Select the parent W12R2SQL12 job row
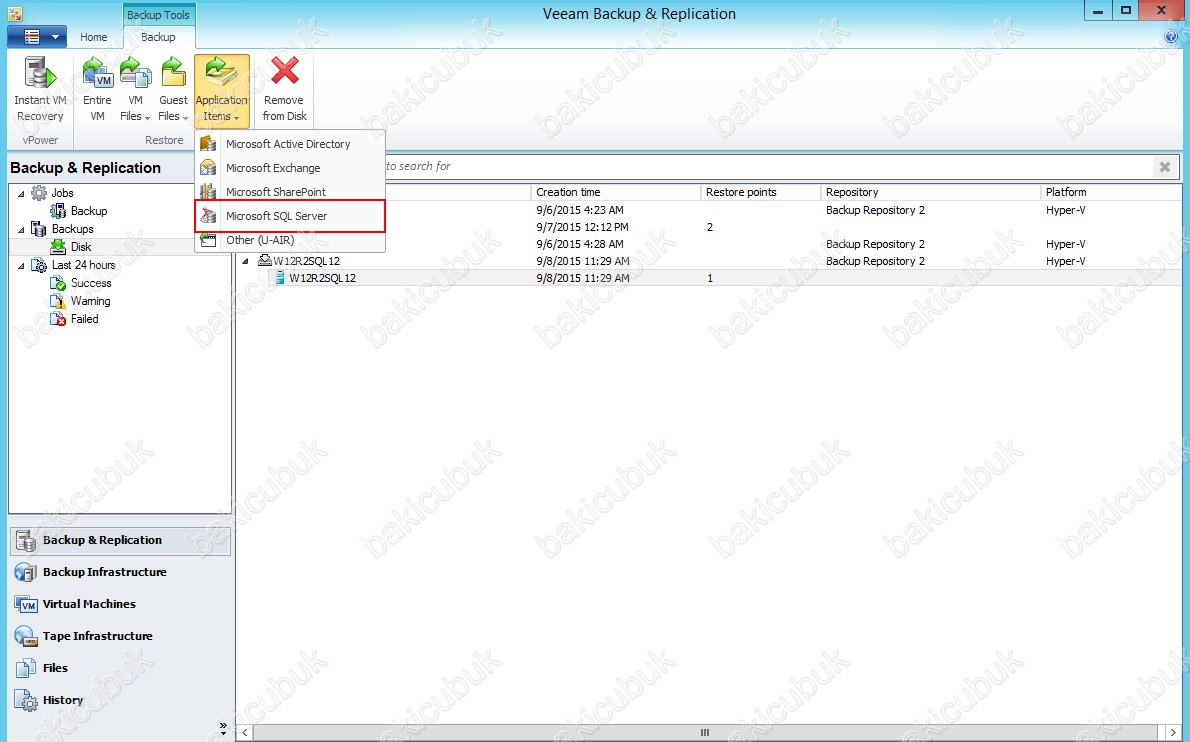The image size is (1190, 742). pyautogui.click(x=307, y=261)
